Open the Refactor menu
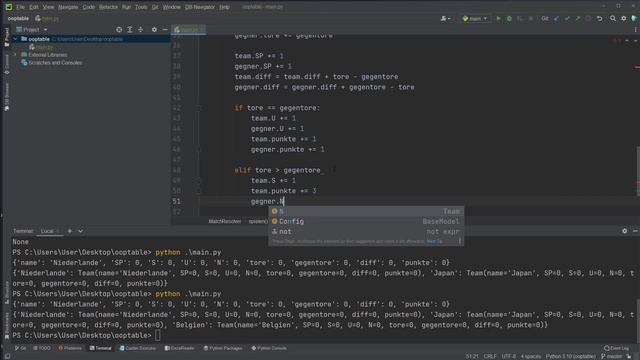 (x=108, y=7)
